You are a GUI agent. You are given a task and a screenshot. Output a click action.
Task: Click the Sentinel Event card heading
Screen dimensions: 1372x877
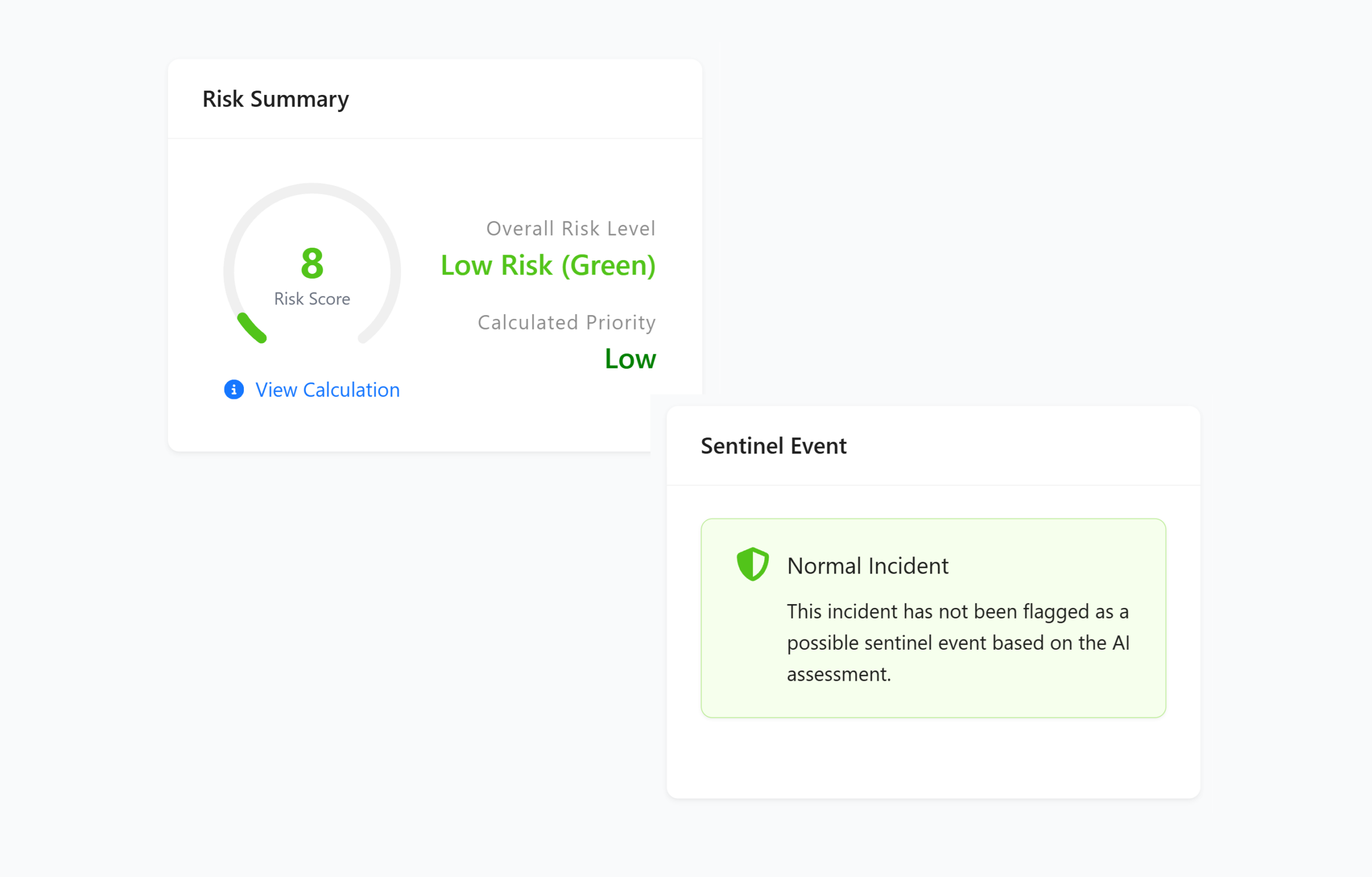pyautogui.click(x=773, y=445)
